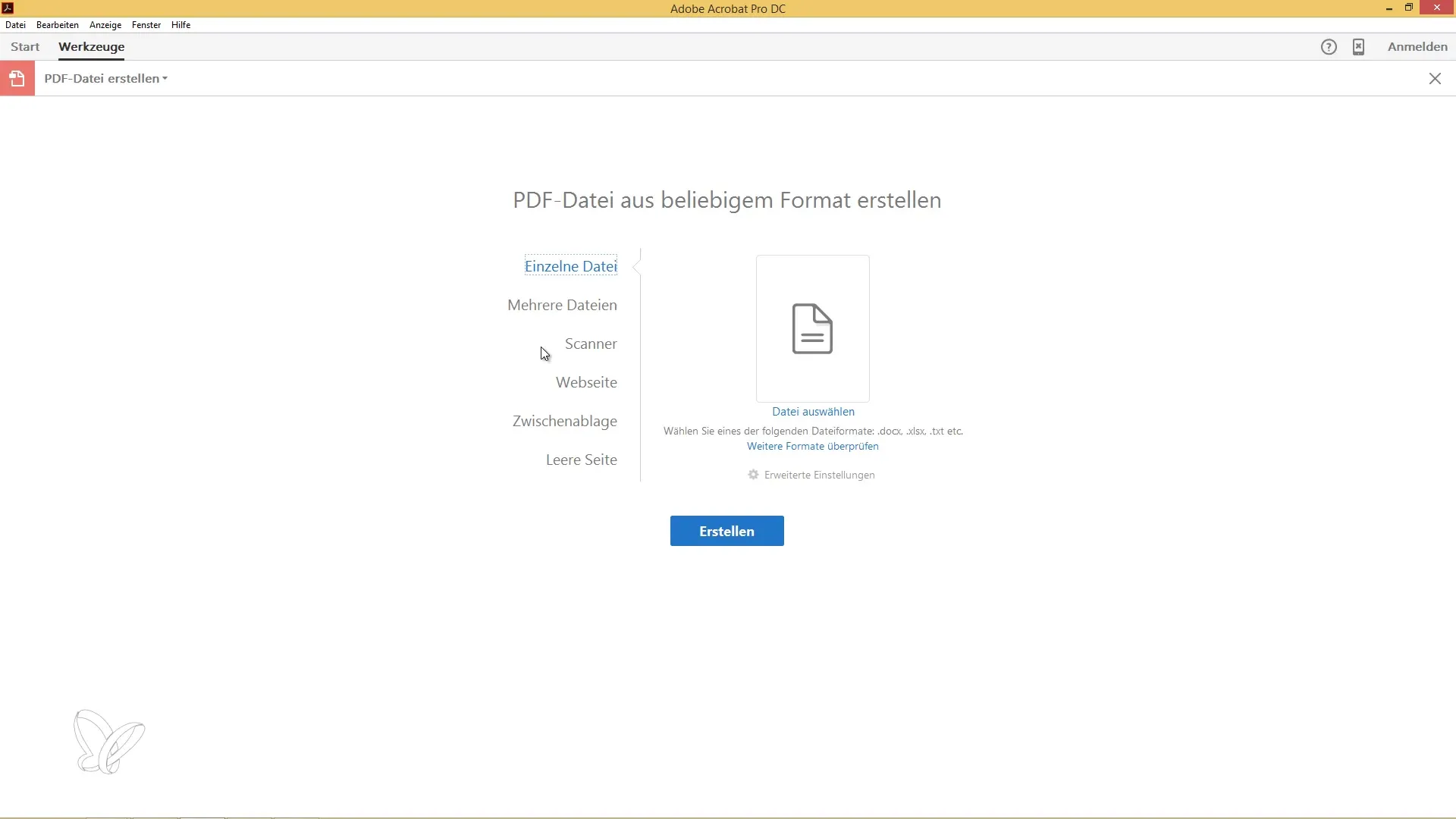Screen dimensions: 1456x819
Task: Open Erweiterte Einstellungen
Action: (820, 475)
